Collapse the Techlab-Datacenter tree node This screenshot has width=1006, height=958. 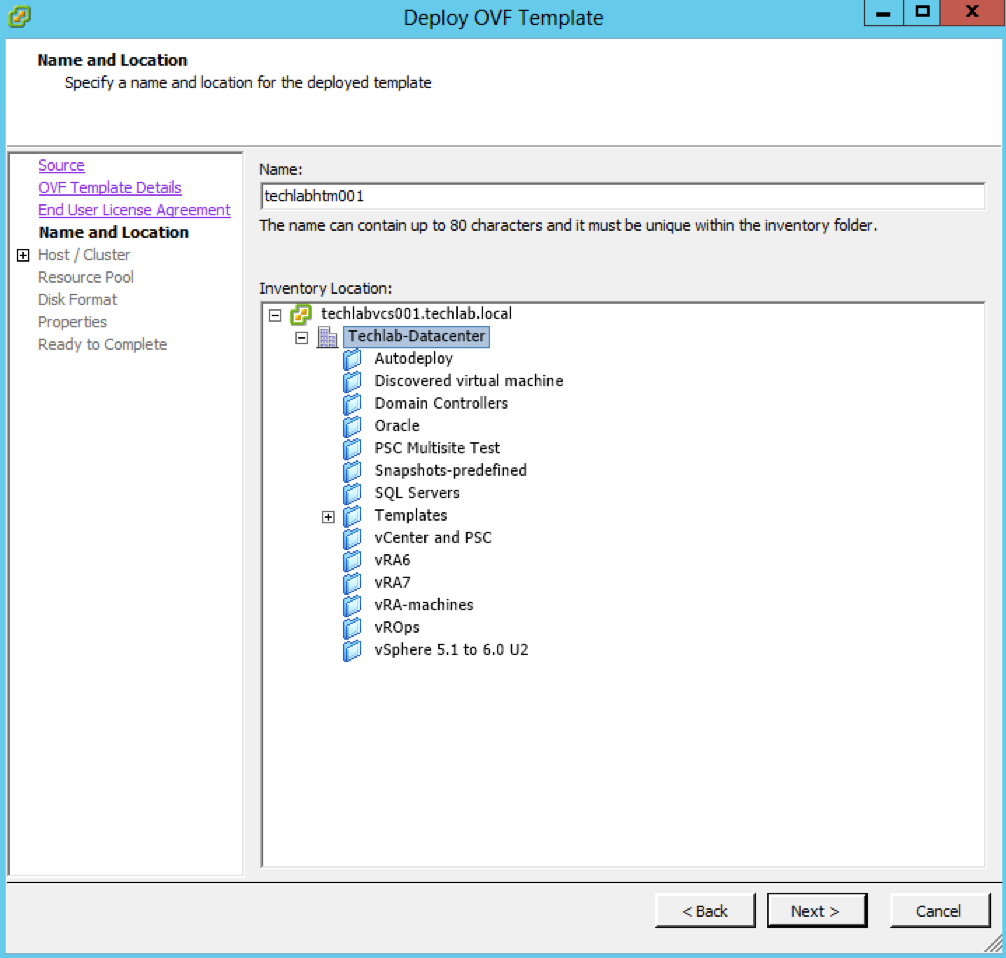pyautogui.click(x=302, y=338)
